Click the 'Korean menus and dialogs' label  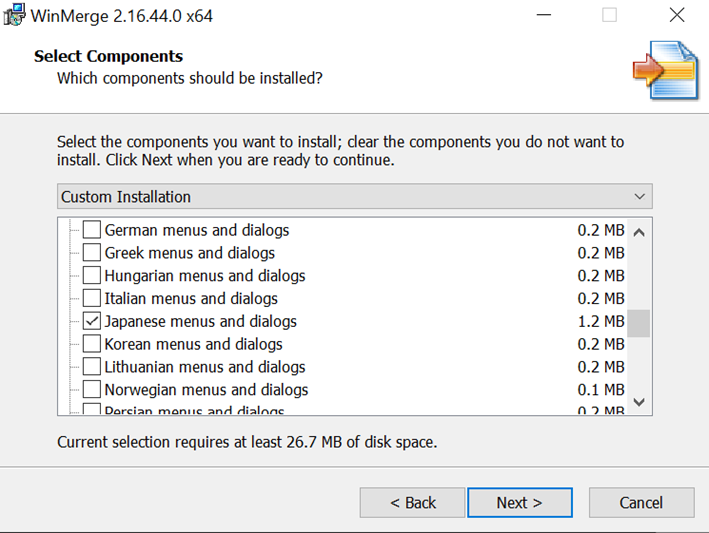coord(193,344)
